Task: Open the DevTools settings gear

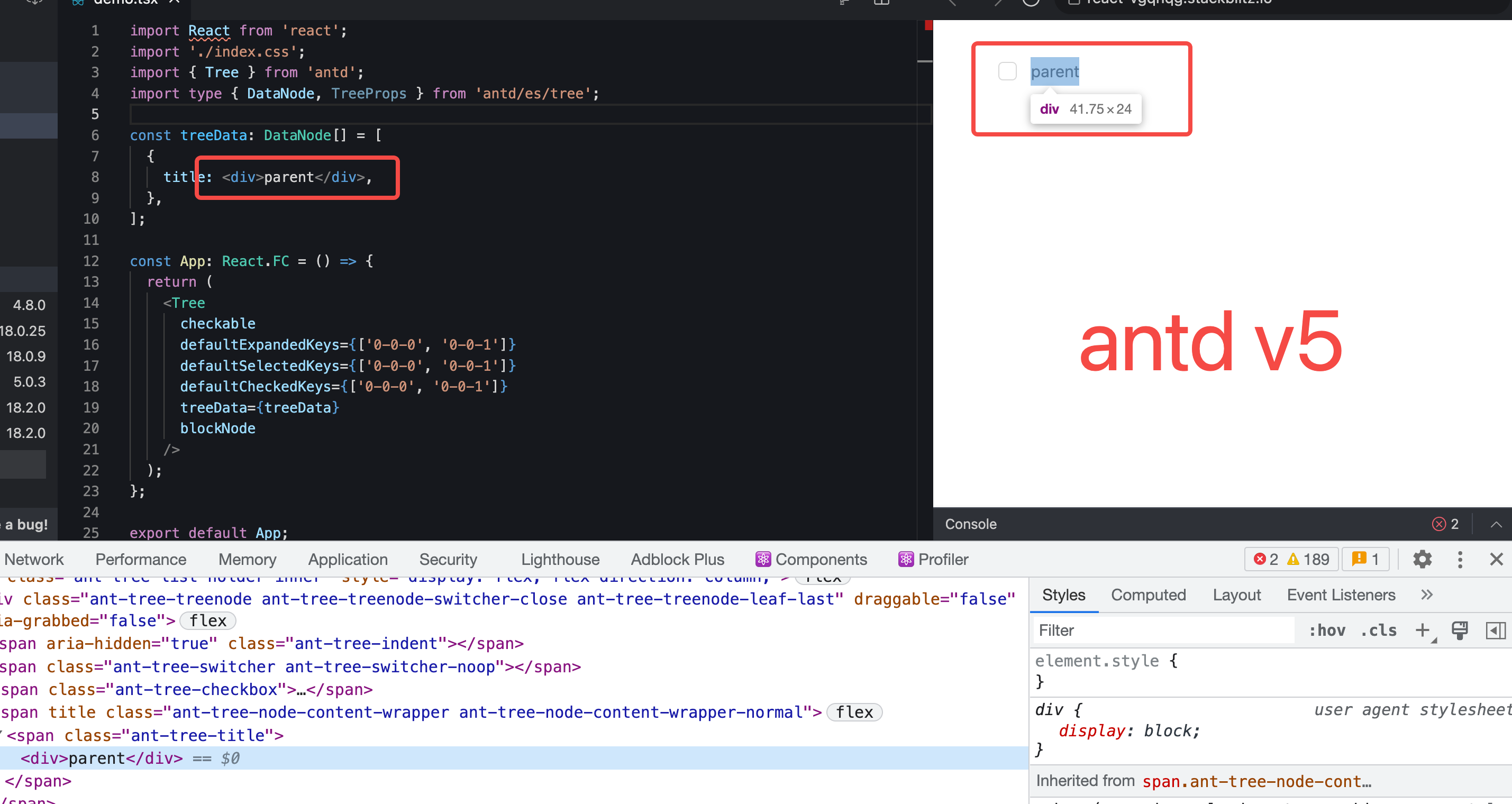Action: tap(1422, 559)
